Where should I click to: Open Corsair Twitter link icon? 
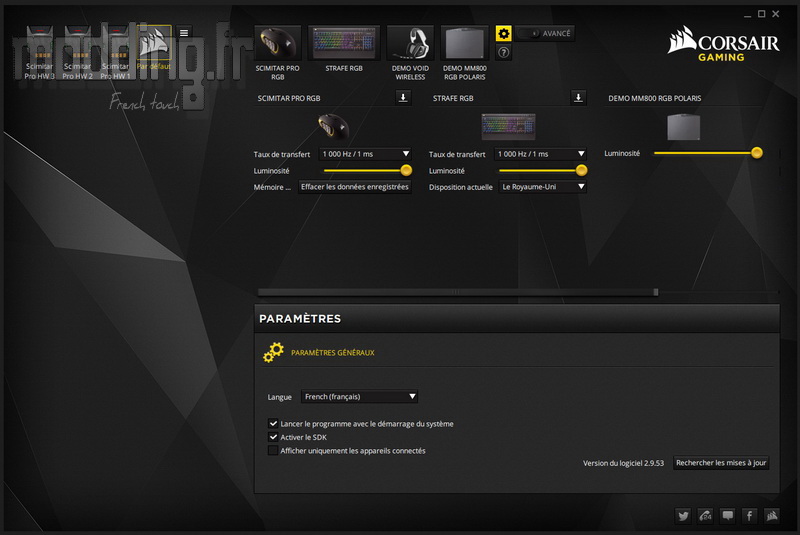(x=683, y=516)
